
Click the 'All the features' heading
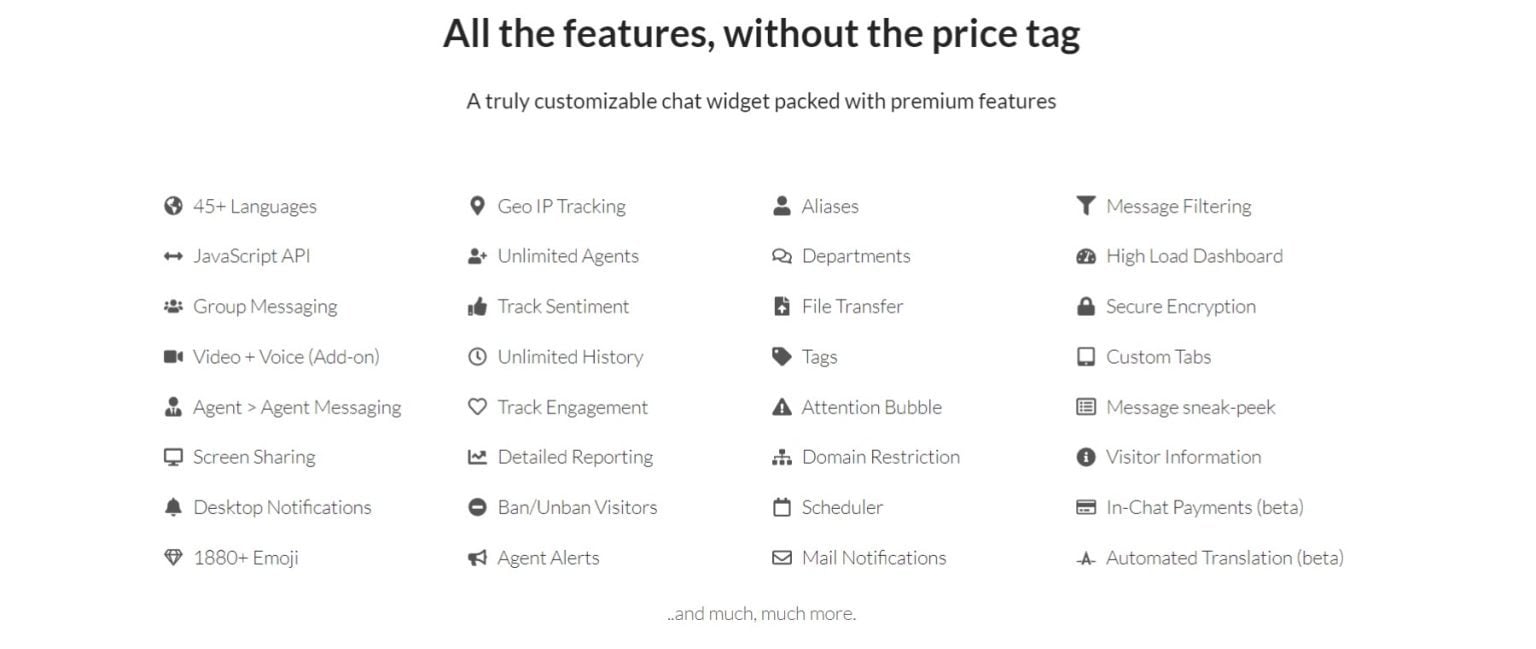click(761, 34)
